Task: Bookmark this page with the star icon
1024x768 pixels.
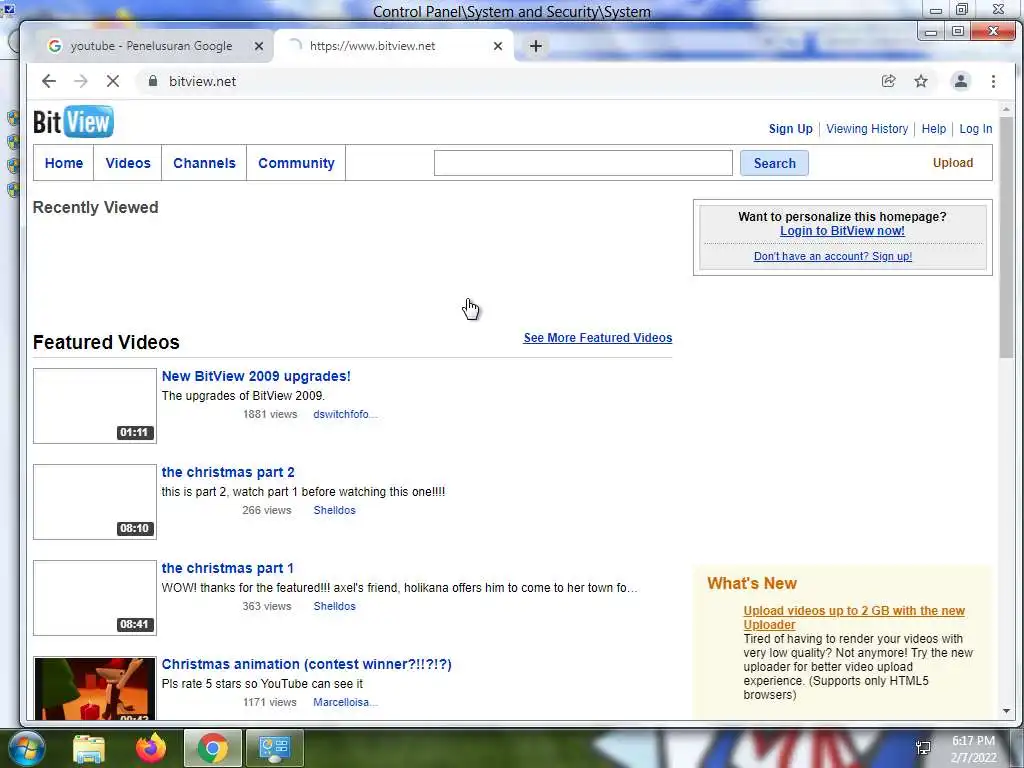Action: pyautogui.click(x=921, y=81)
